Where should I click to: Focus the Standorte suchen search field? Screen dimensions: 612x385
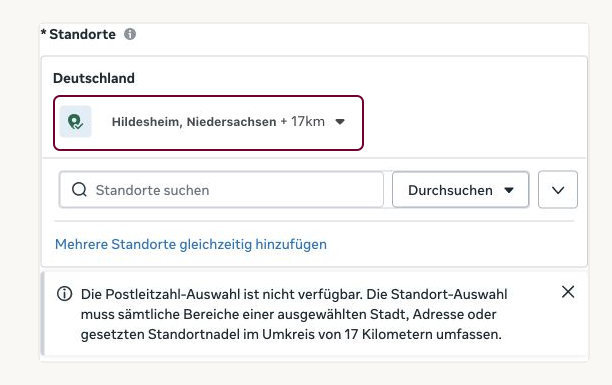pos(221,190)
